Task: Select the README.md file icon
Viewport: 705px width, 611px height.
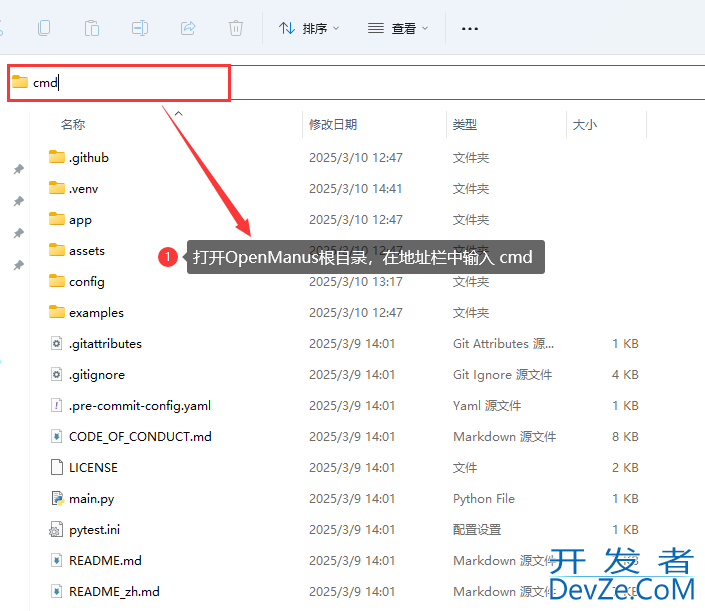Action: (56, 561)
